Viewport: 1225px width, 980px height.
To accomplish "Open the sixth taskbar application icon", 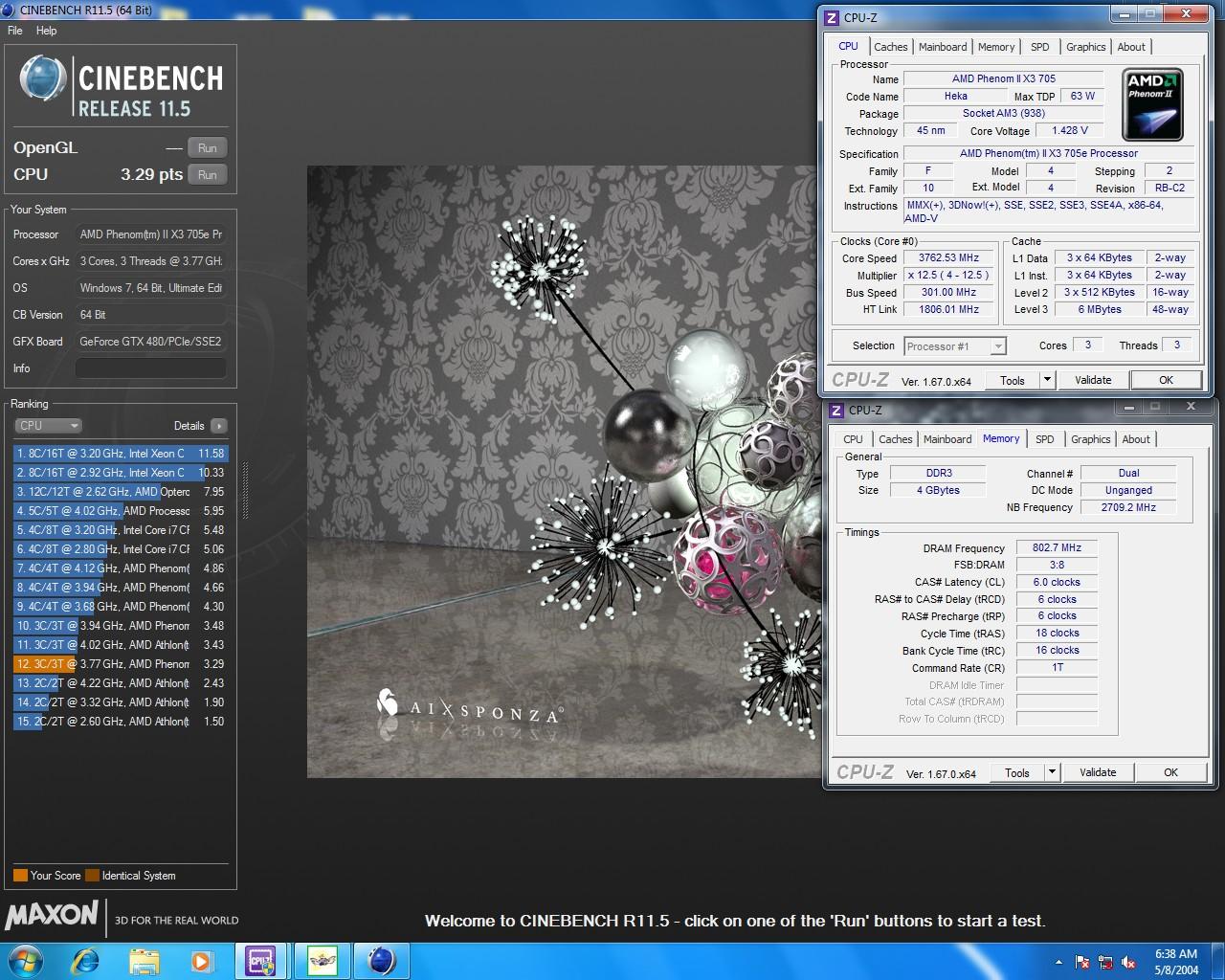I will [322, 960].
